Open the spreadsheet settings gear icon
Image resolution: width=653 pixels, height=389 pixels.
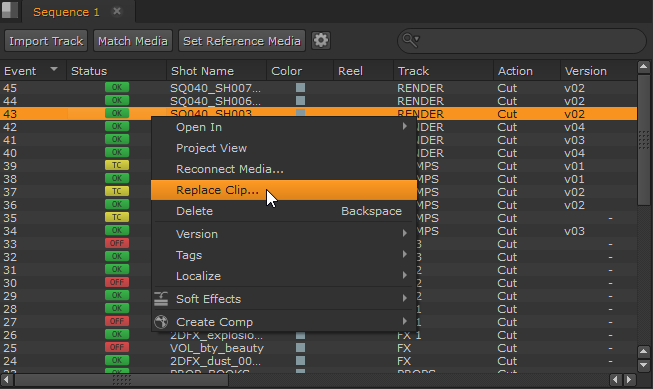(321, 40)
